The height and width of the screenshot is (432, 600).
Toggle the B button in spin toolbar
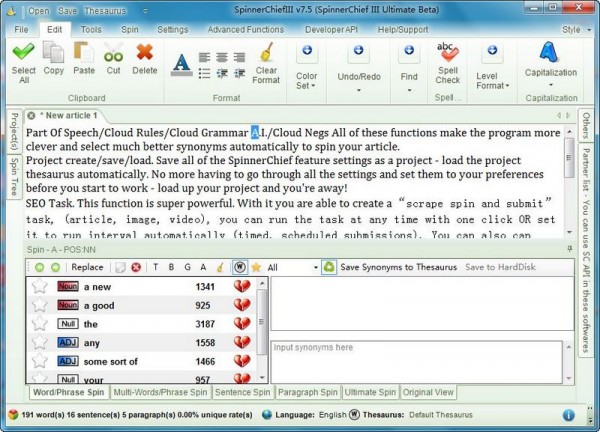coord(171,267)
